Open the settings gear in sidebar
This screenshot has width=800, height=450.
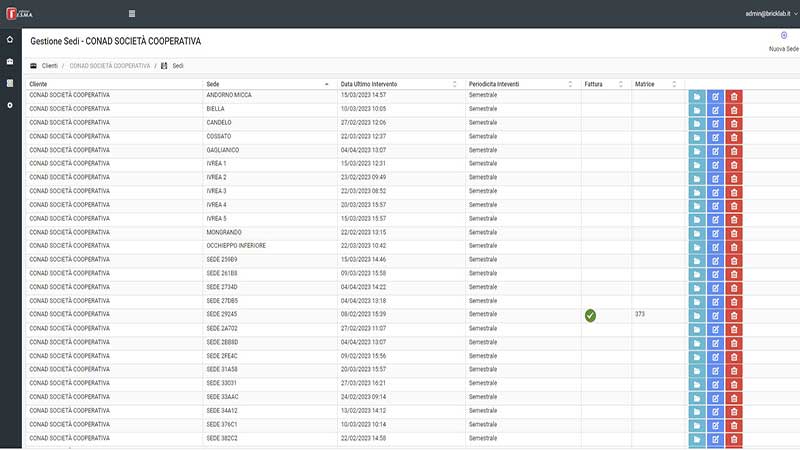[10, 105]
